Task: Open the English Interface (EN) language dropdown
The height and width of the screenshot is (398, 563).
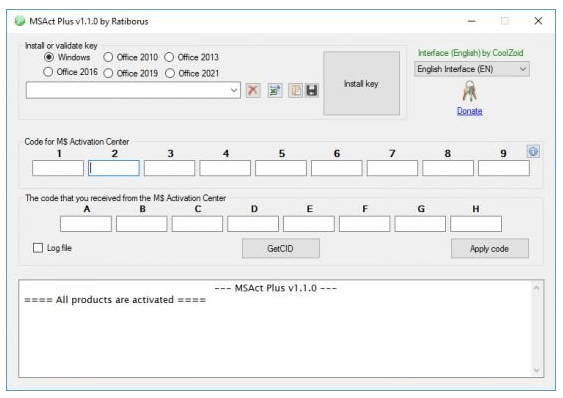Action: tap(471, 69)
